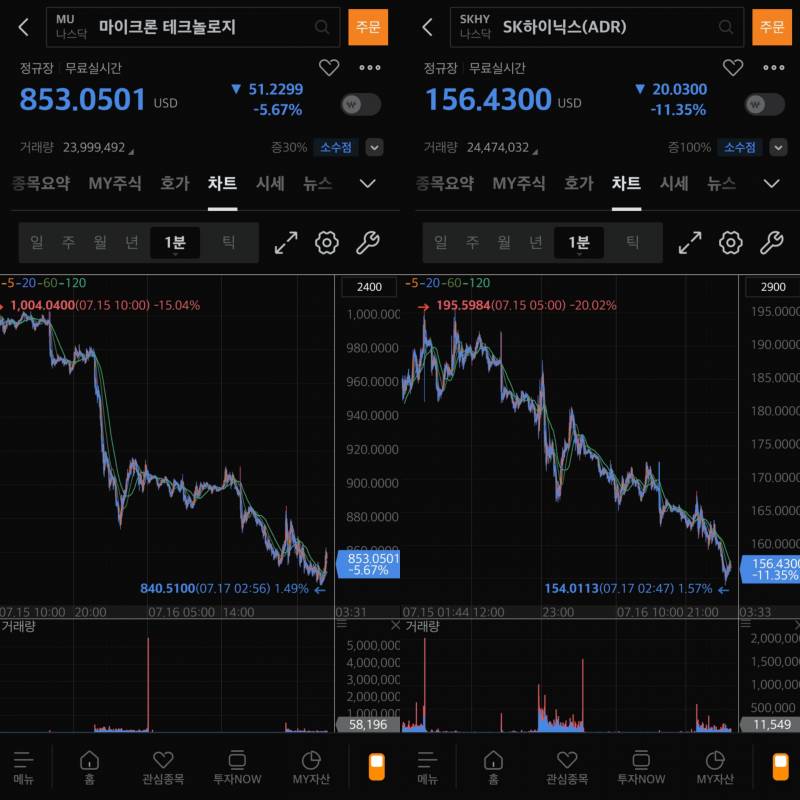Switch to 종목요약 tab on MU panel
Screen dimensions: 800x800
41,183
